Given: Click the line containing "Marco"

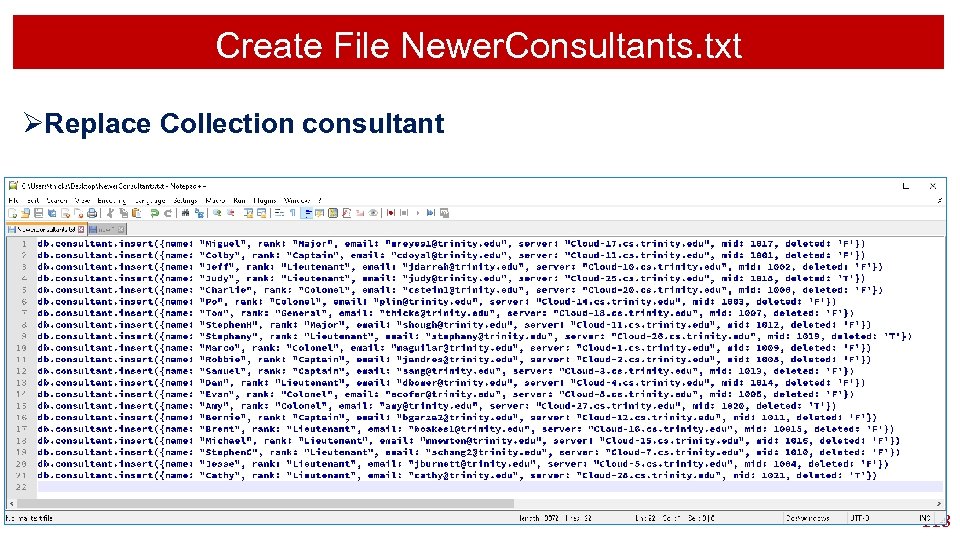Looking at the screenshot, I should point(454,348).
